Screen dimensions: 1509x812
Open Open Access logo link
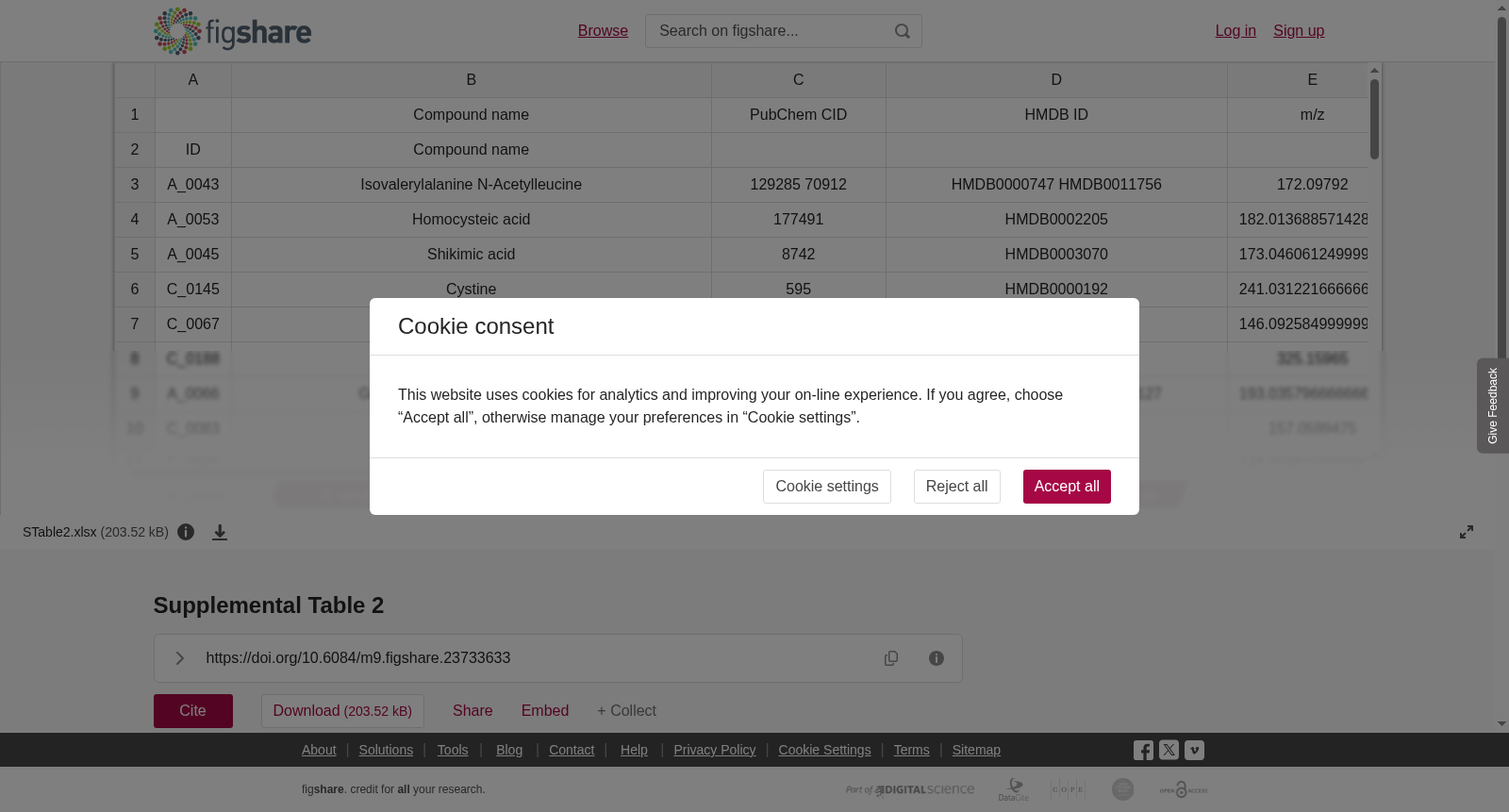pyautogui.click(x=1184, y=789)
